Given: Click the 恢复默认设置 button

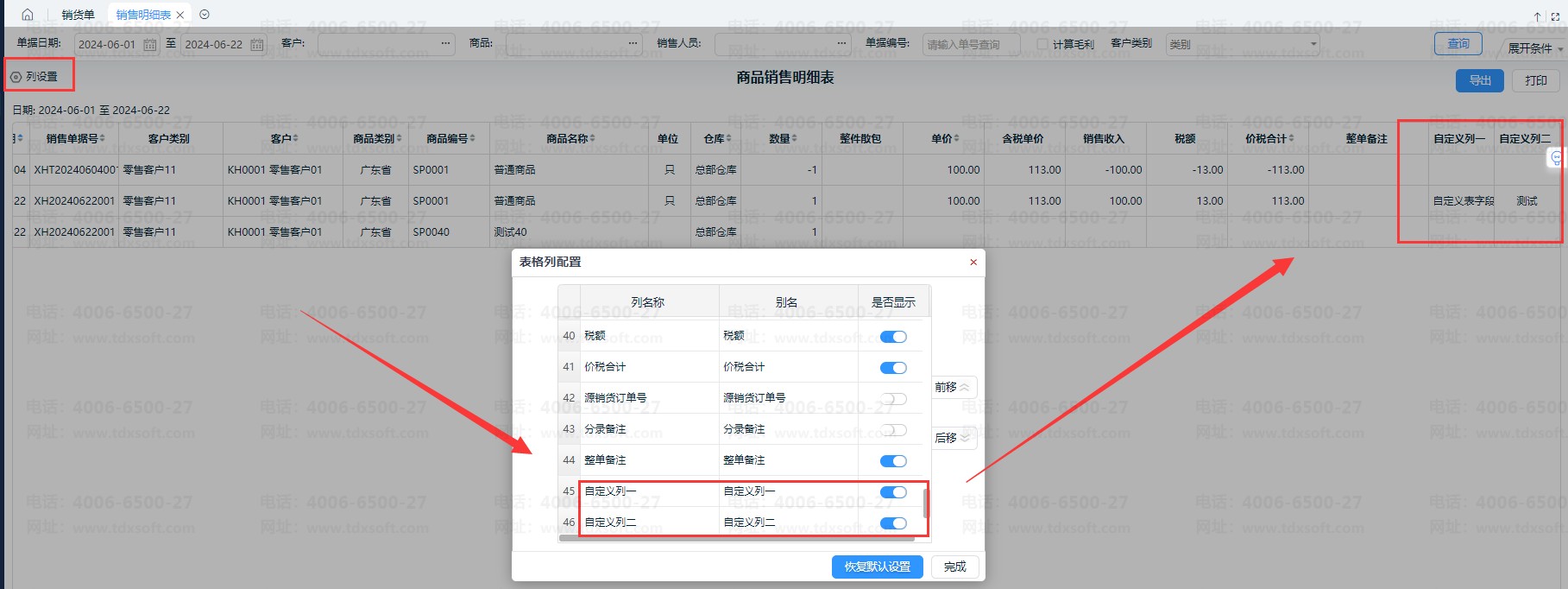Looking at the screenshot, I should (877, 567).
